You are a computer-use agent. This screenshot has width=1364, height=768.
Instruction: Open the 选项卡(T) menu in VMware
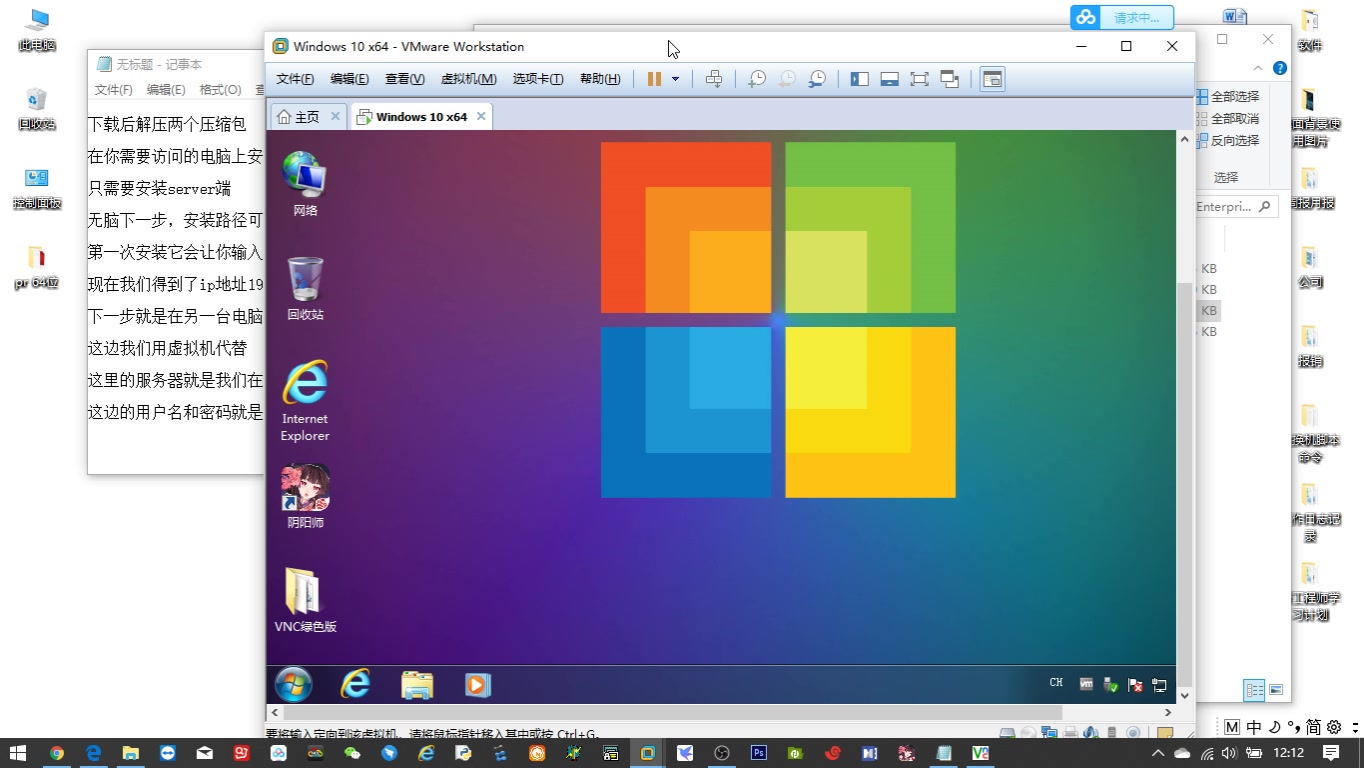[538, 79]
